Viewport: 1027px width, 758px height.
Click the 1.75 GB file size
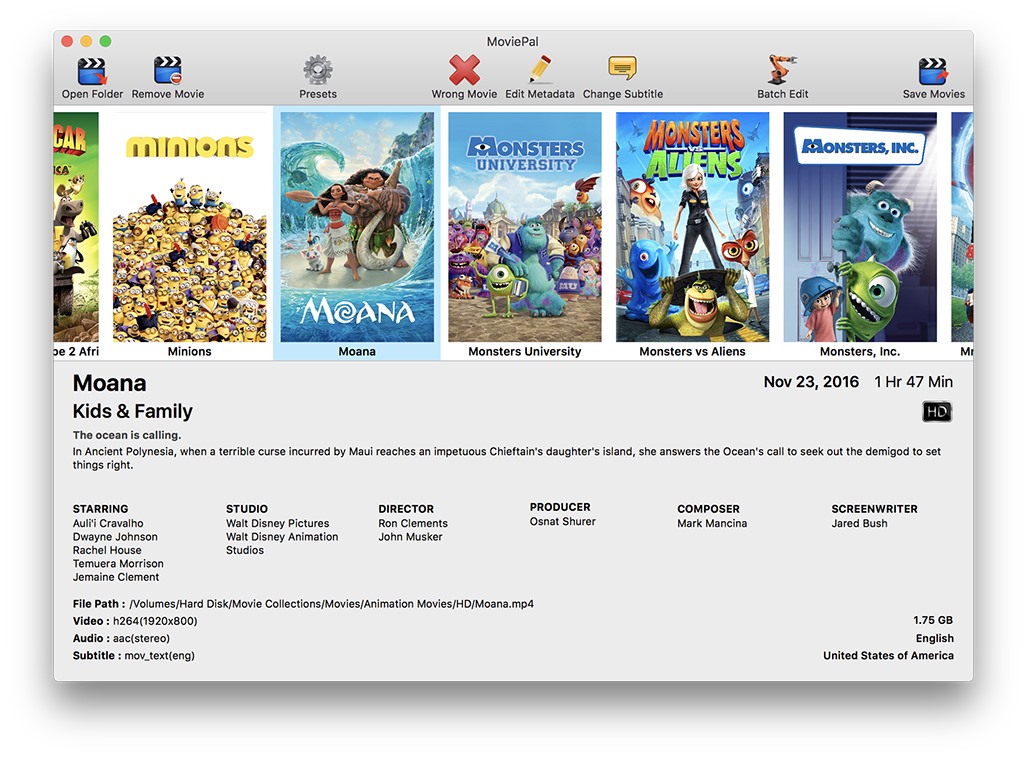click(x=933, y=620)
